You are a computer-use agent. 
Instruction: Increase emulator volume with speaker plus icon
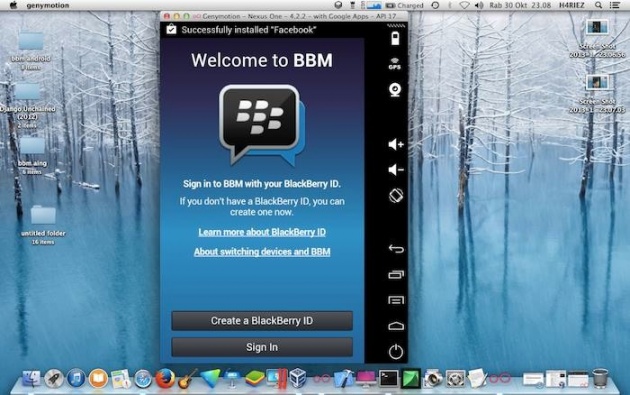click(x=396, y=144)
